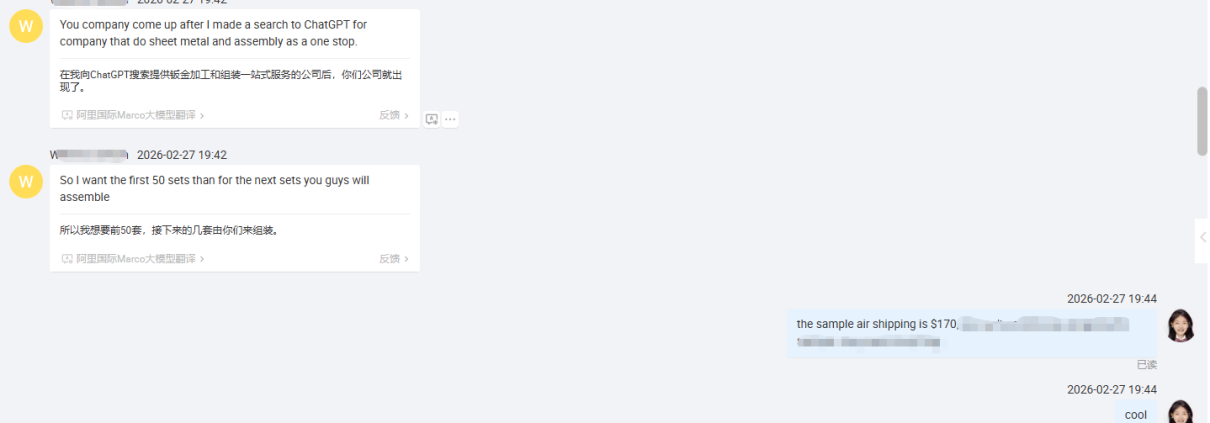Click translation icon under the ChatGPT message
The width and height of the screenshot is (1210, 423).
coord(67,116)
